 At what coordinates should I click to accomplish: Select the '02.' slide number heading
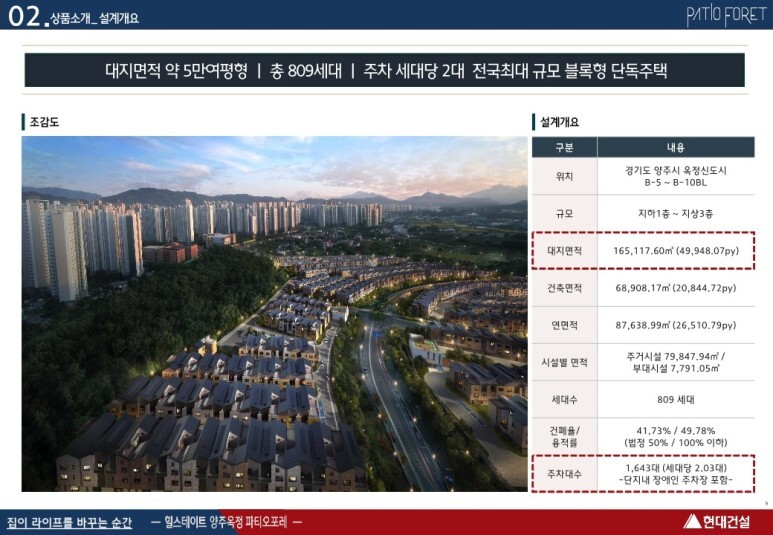28,17
